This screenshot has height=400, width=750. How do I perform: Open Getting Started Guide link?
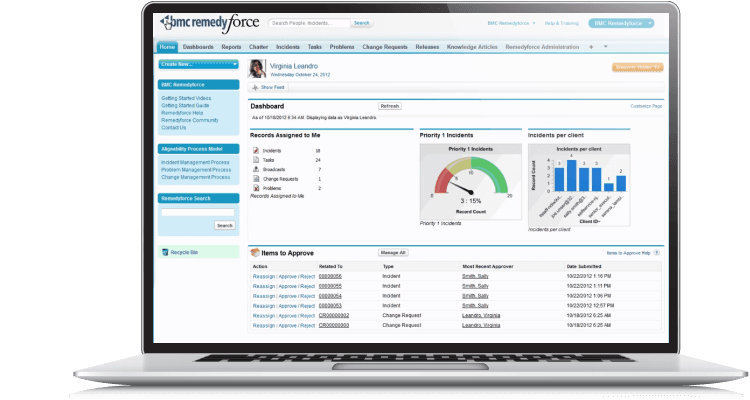click(x=185, y=105)
